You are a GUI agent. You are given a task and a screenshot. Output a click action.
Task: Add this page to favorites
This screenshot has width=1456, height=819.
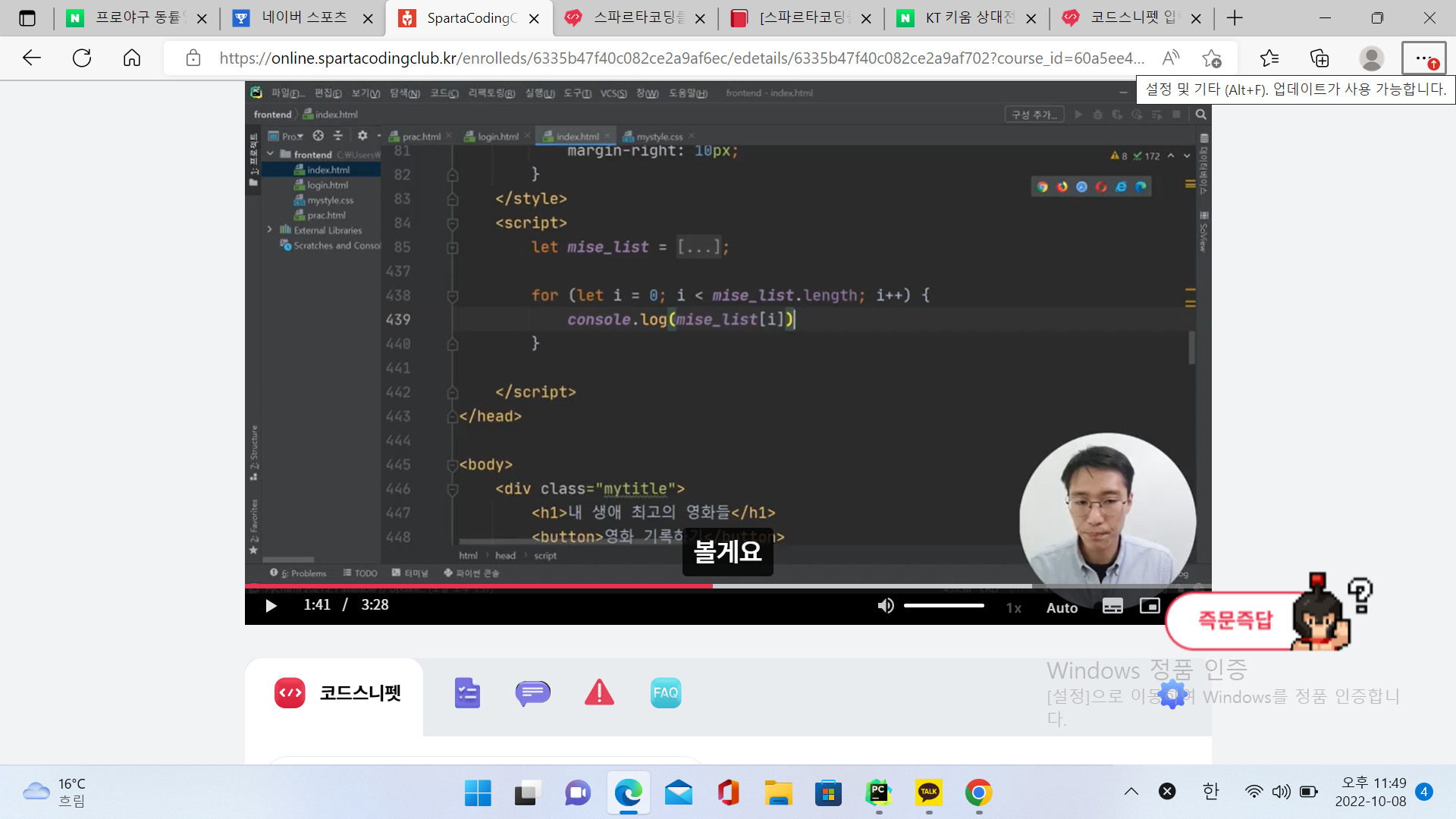(1211, 58)
